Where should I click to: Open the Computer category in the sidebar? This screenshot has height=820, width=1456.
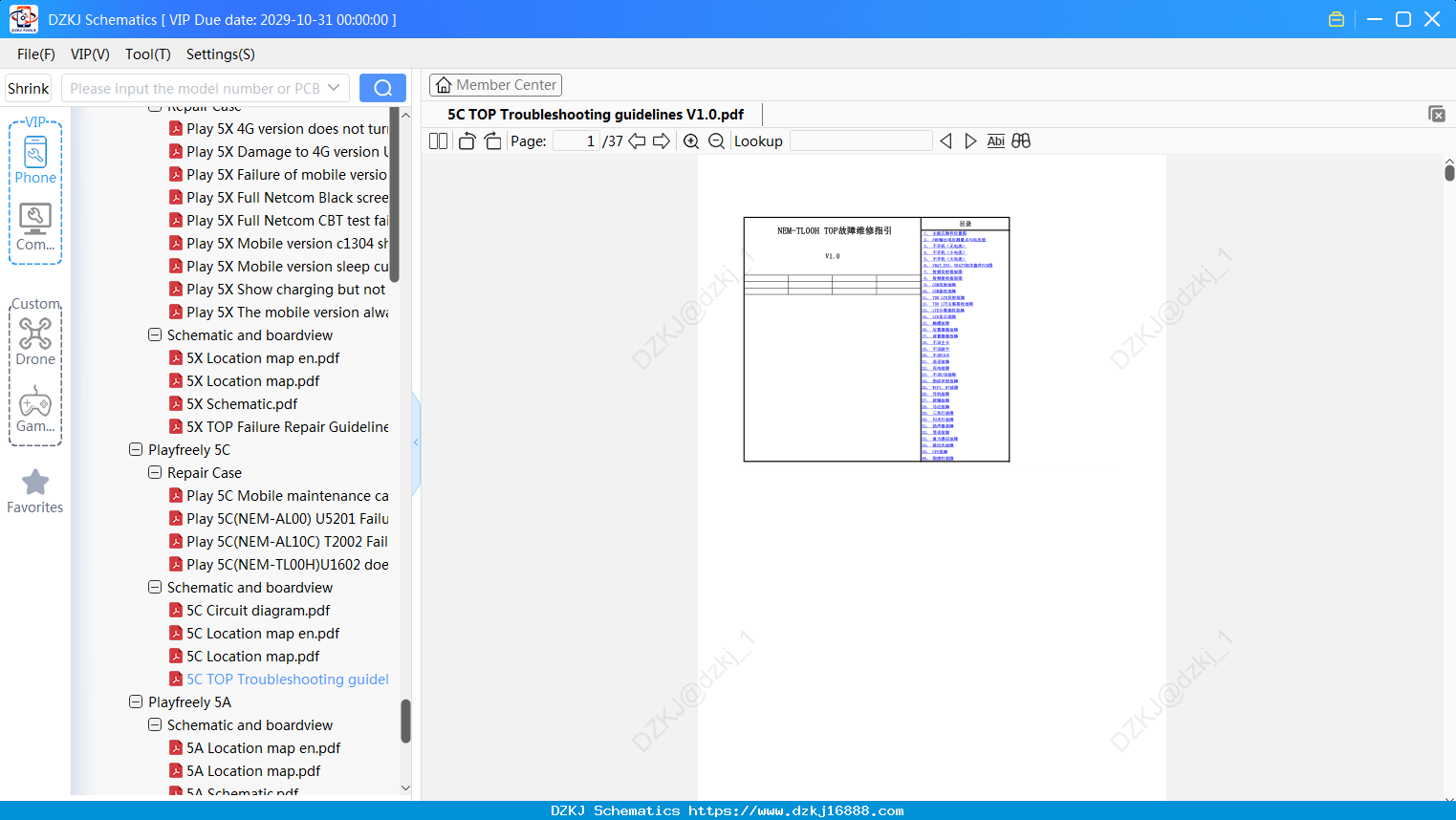point(35,227)
